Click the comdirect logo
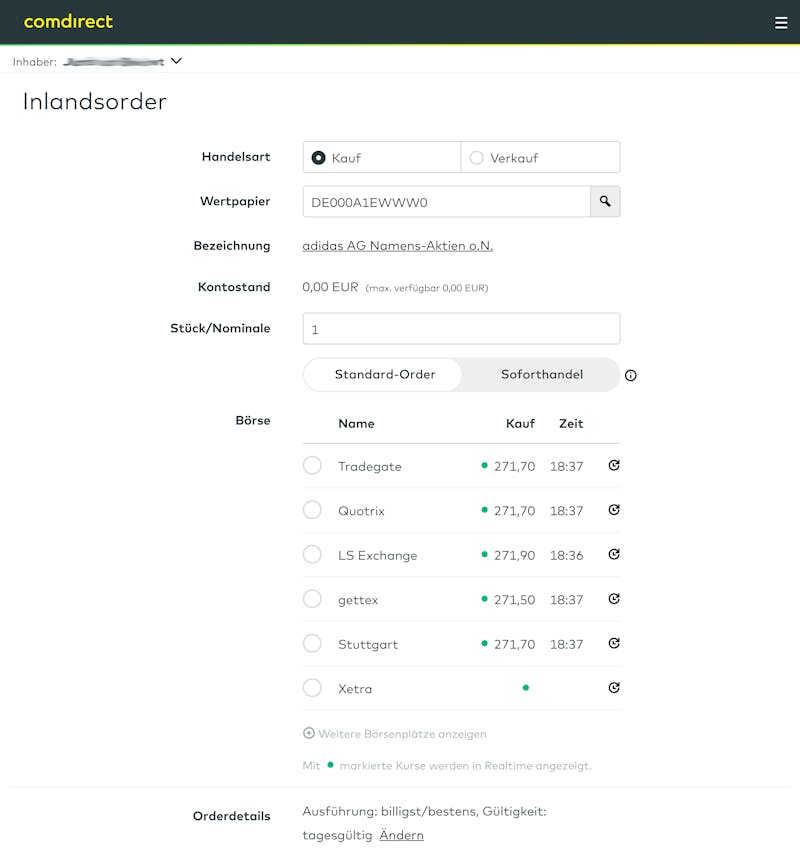Image resolution: width=800 pixels, height=866 pixels. point(68,22)
